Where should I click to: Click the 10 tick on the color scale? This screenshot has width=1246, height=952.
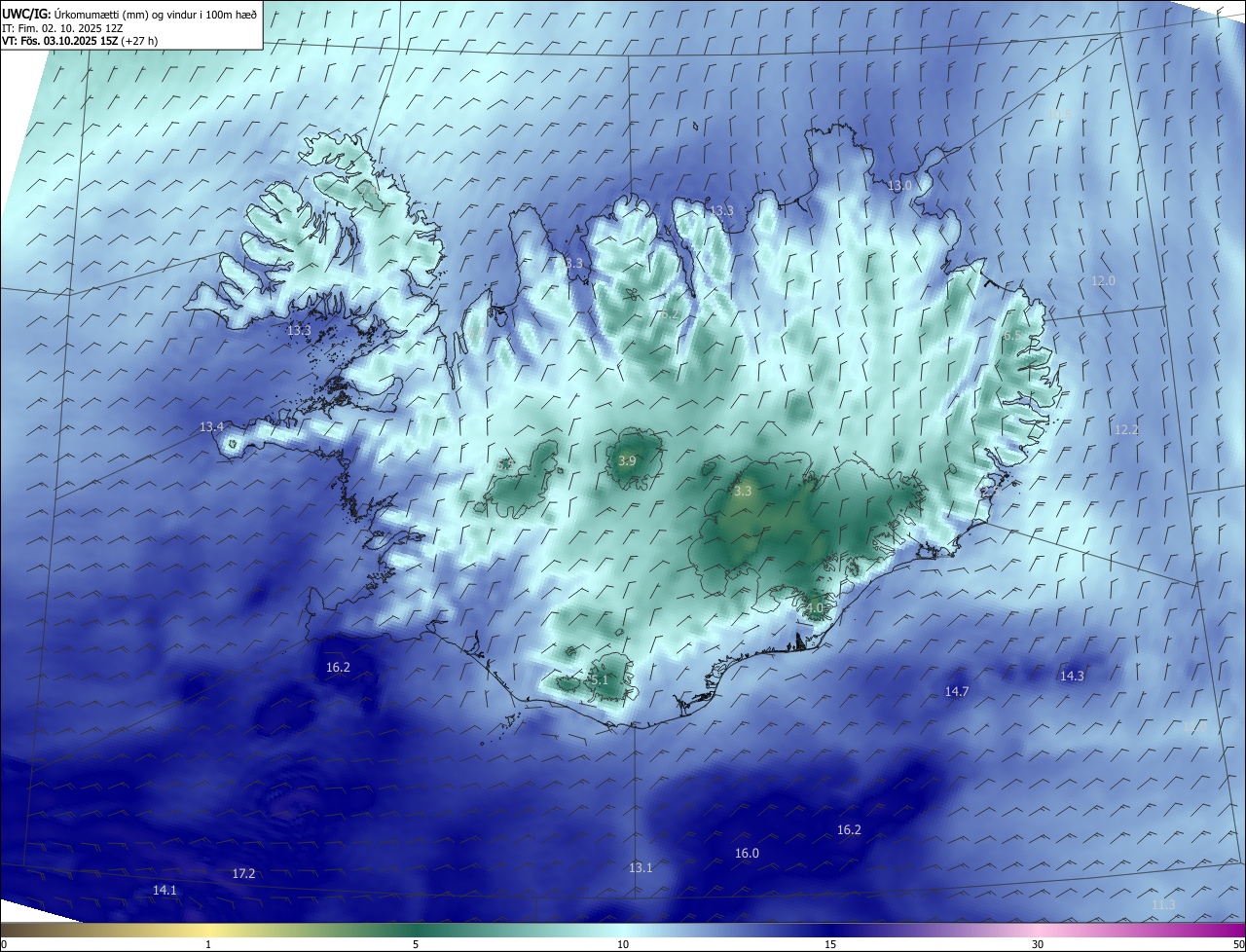click(623, 944)
